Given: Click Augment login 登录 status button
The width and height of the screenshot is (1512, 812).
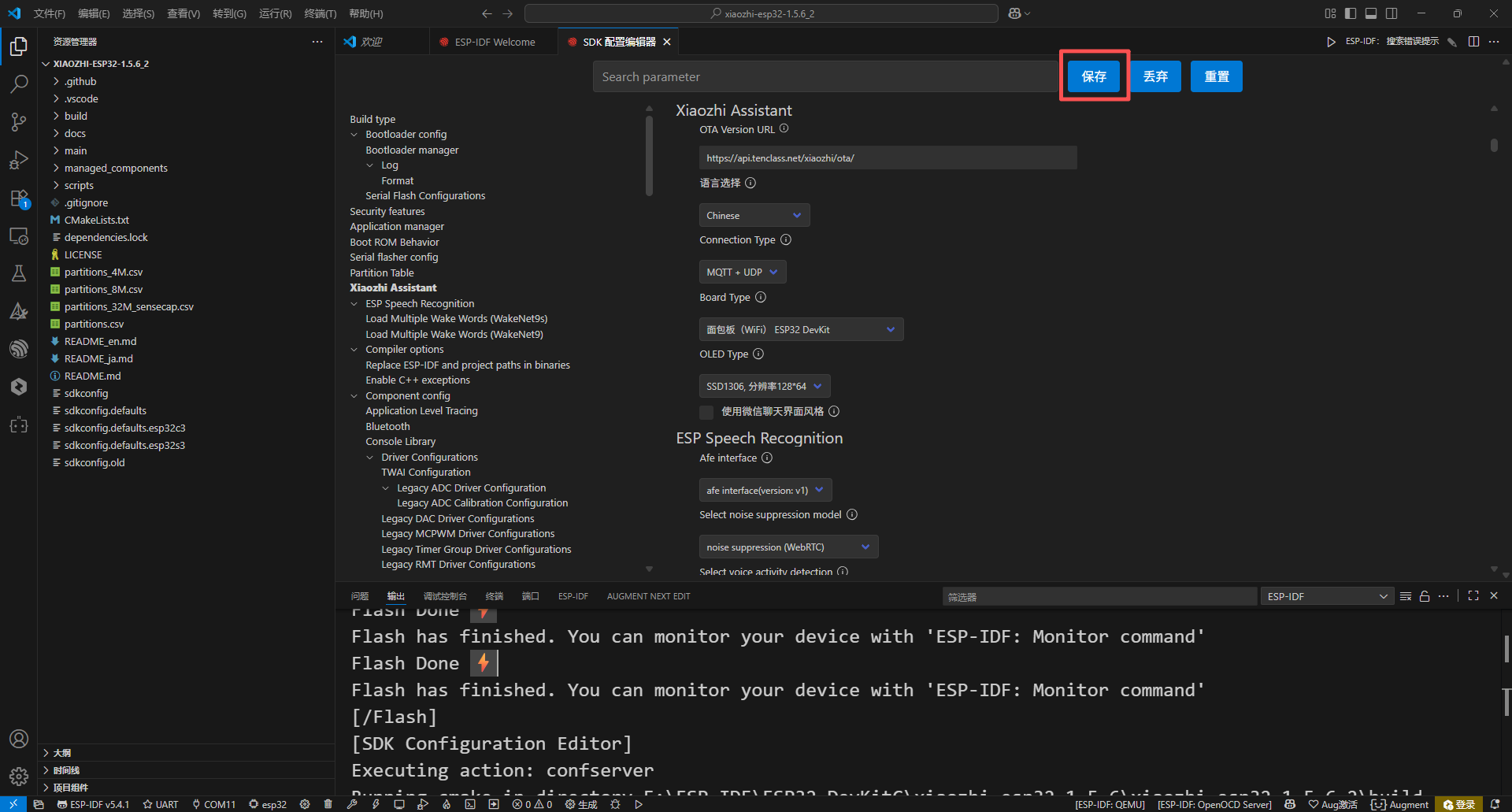Looking at the screenshot, I should [x=1458, y=804].
